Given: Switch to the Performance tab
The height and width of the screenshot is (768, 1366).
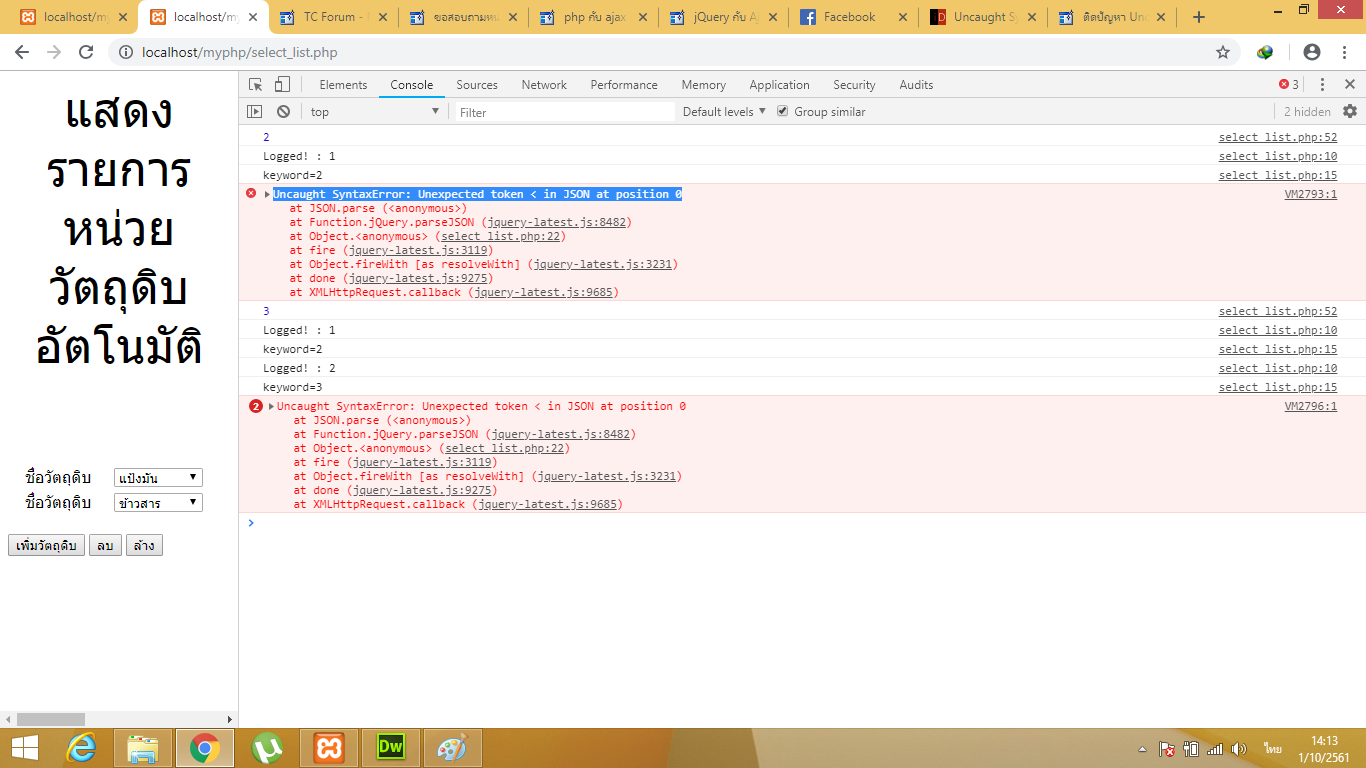Looking at the screenshot, I should 624,85.
